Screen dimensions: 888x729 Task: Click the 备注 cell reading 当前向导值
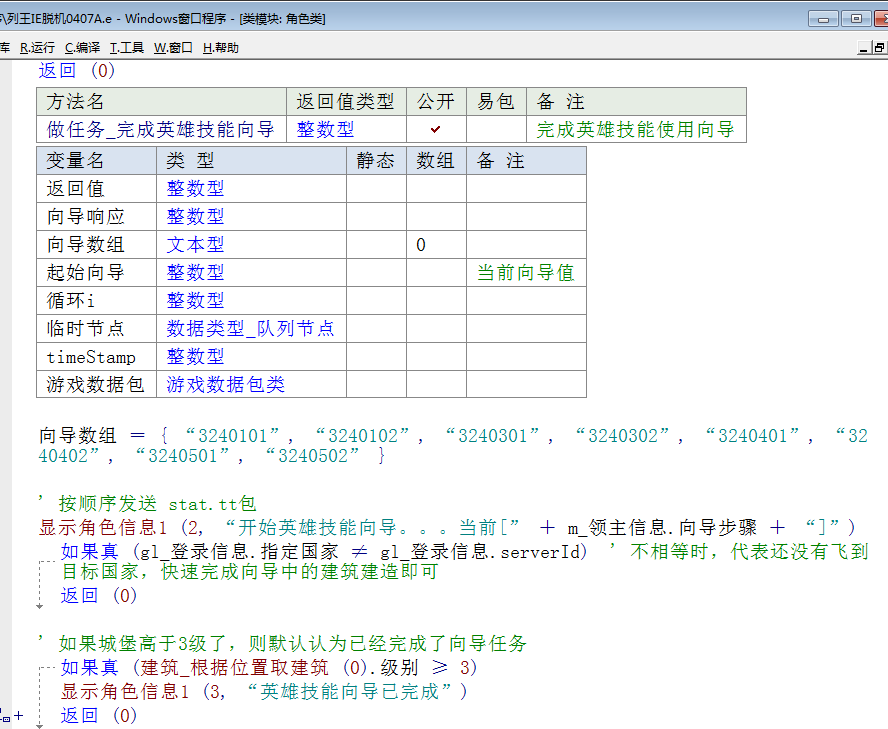(525, 272)
